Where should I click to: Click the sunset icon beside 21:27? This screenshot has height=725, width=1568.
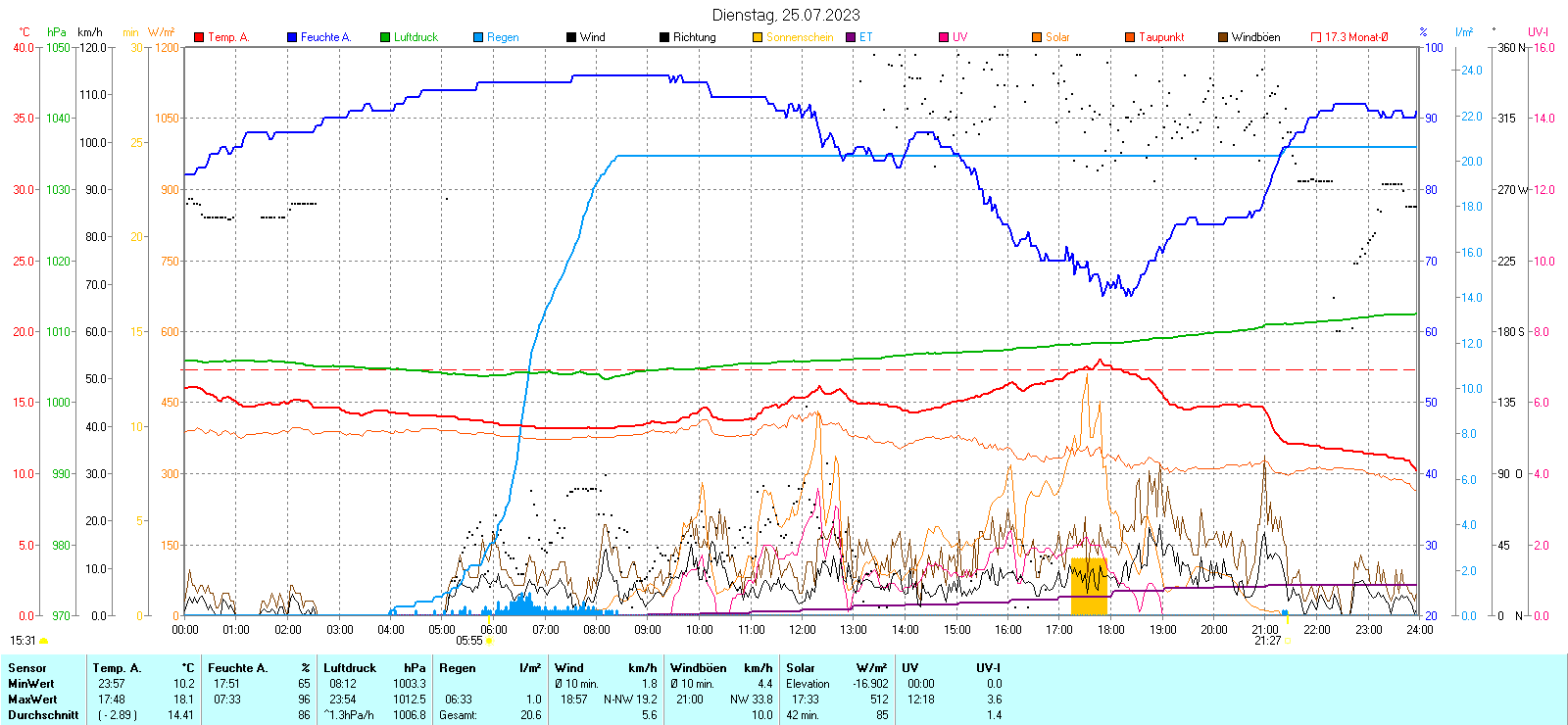tap(1288, 641)
